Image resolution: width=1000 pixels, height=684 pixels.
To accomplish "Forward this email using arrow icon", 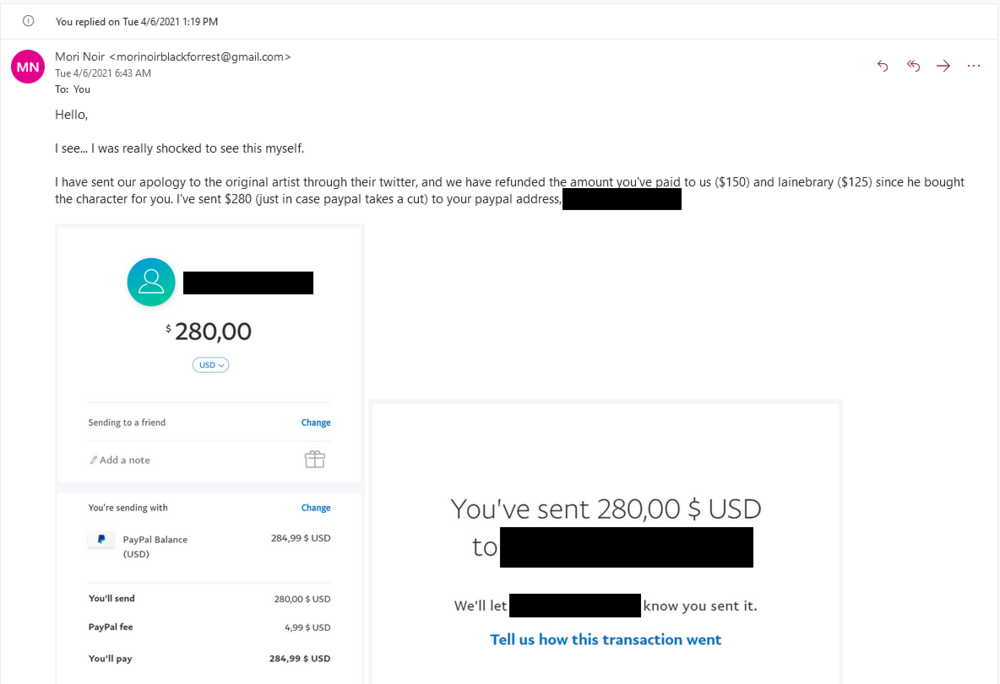I will click(943, 66).
